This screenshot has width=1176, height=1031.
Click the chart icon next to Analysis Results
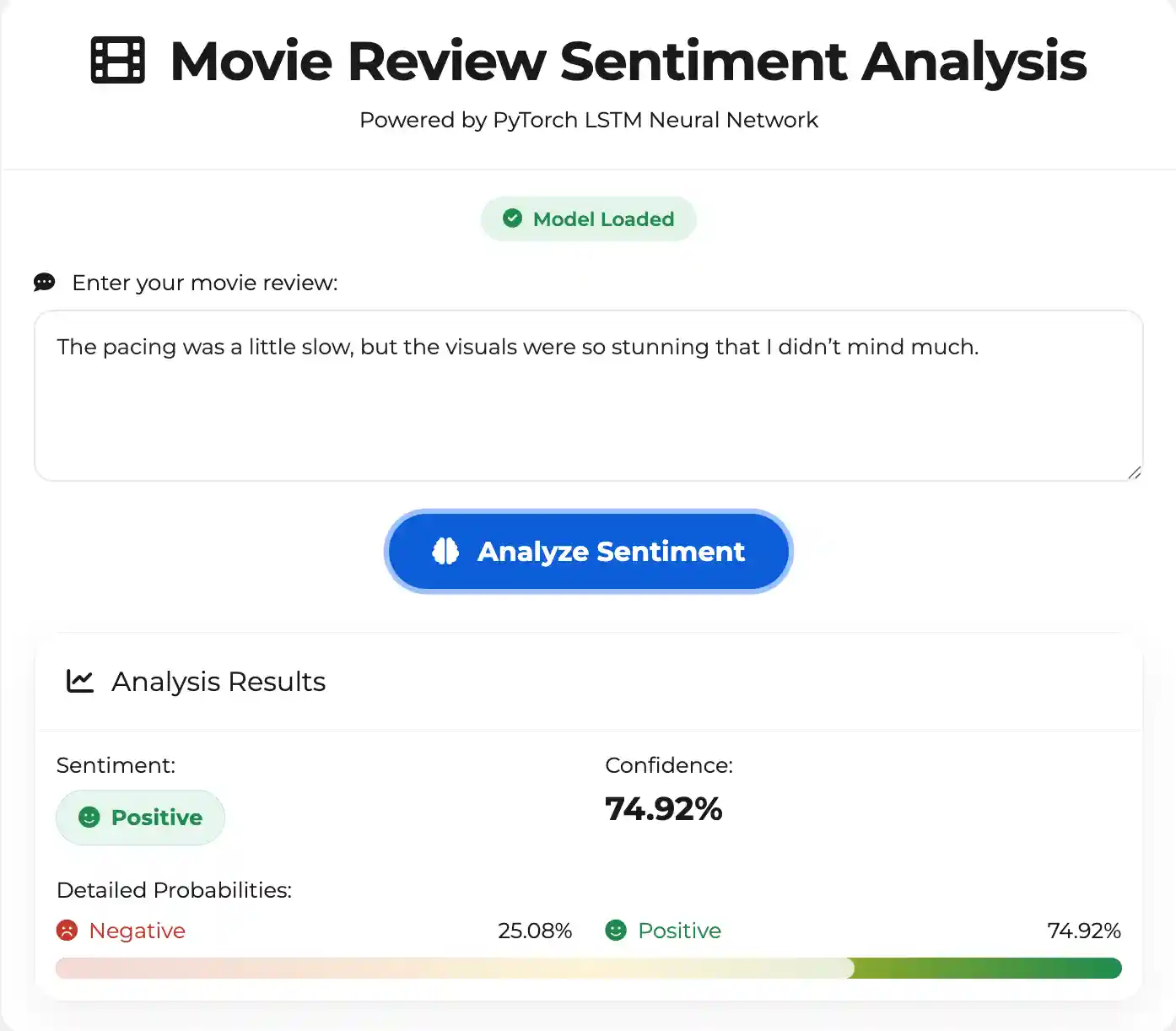tap(79, 681)
